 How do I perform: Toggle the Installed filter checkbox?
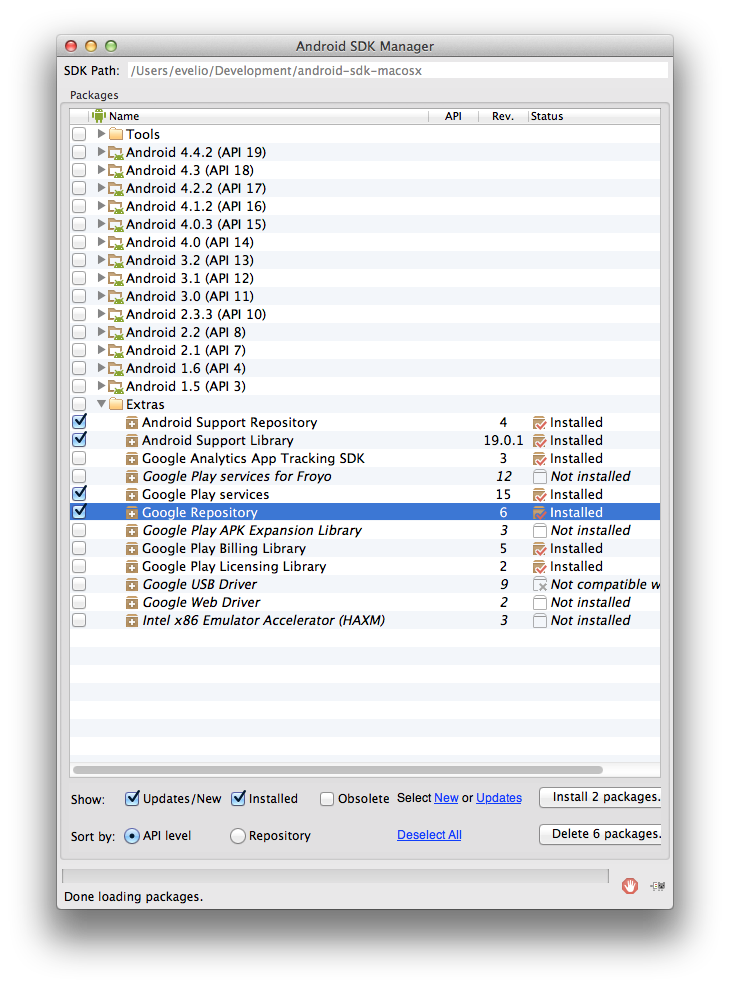238,798
